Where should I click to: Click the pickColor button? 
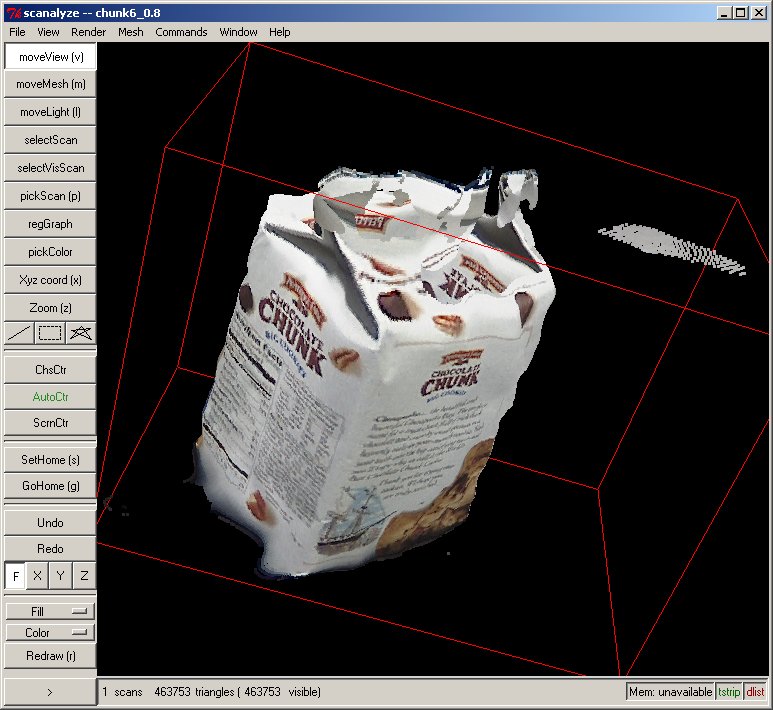tap(50, 252)
